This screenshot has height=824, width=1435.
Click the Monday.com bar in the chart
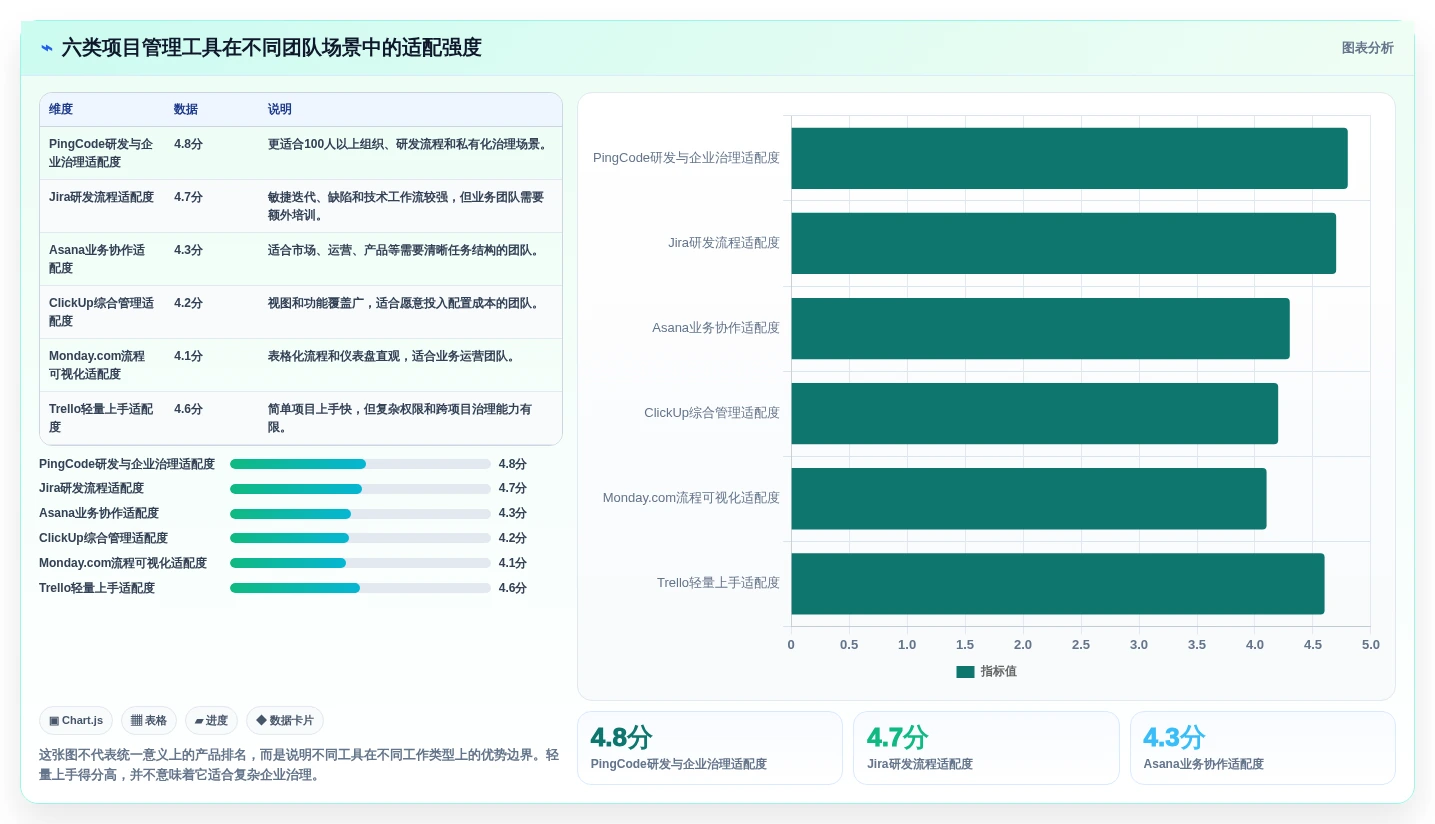(1028, 498)
